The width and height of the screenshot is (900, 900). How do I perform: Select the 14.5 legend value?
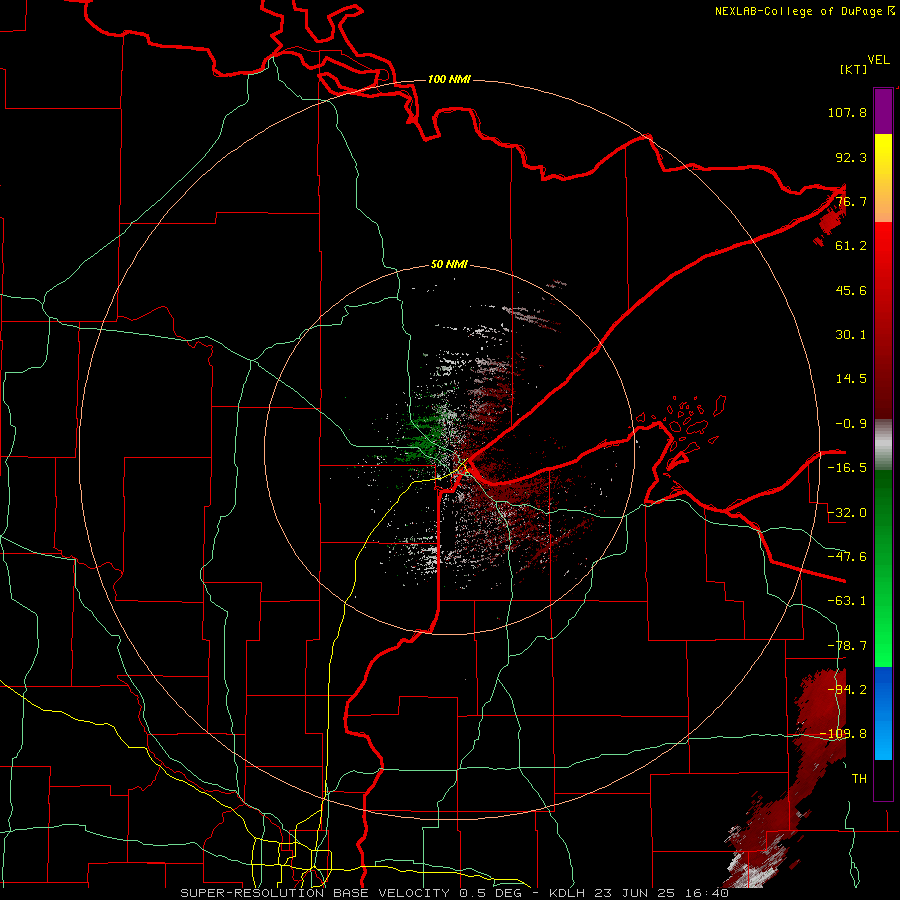click(851, 379)
